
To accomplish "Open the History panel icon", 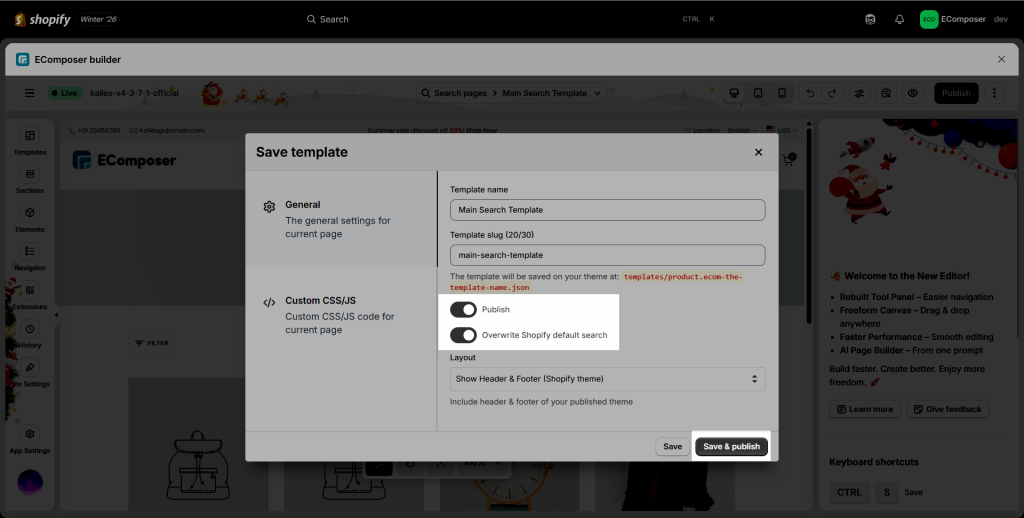I will pos(30,333).
